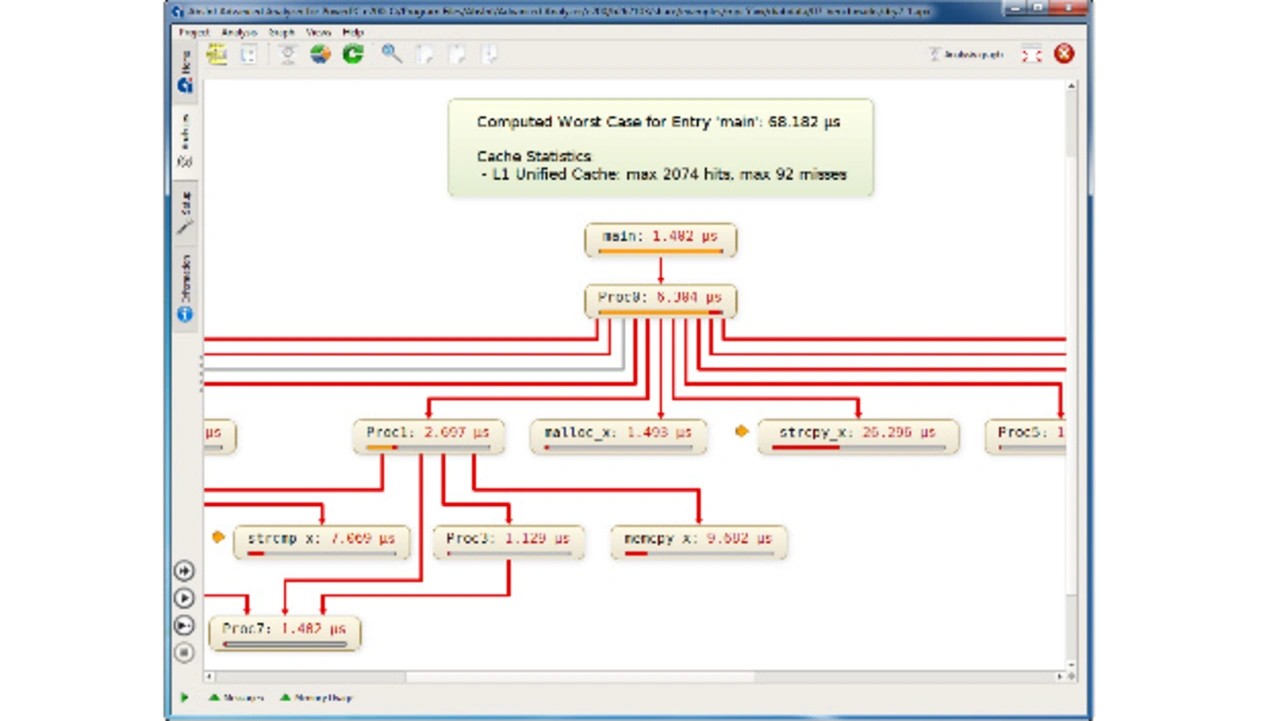Toggle full screen with red arrows icon

(x=1031, y=55)
